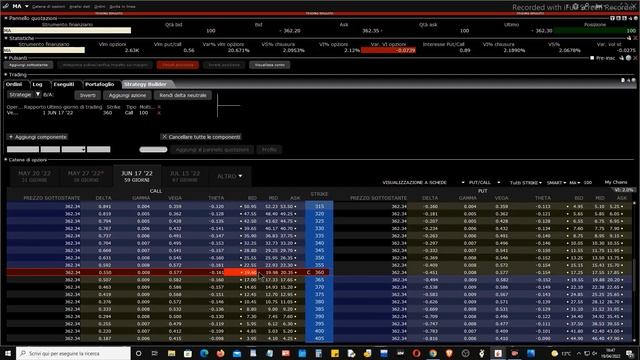Open the Ordini menu in top bar
This screenshot has width=640, height=360.
(x=100, y=7)
